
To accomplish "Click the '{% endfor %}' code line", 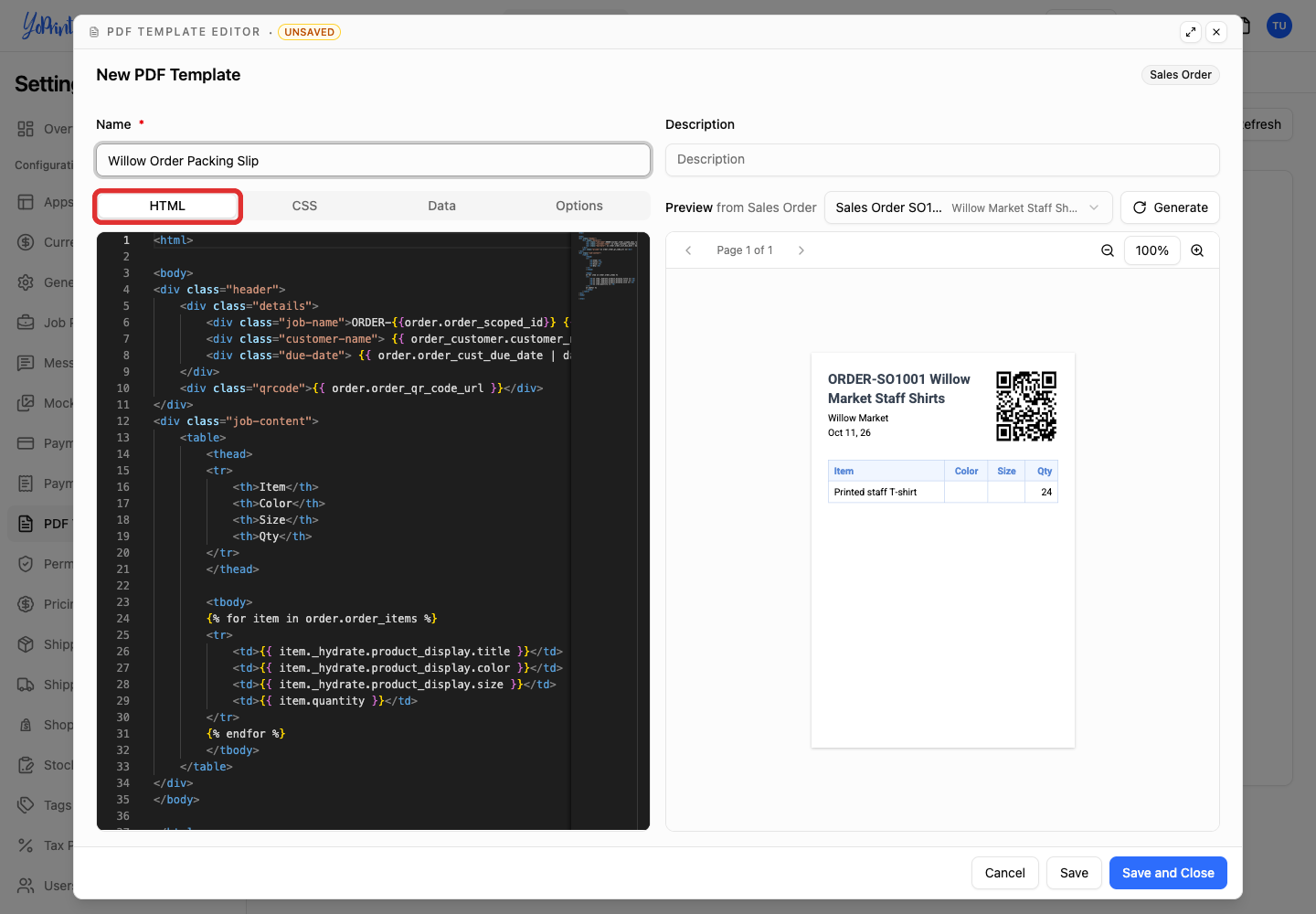I will (247, 734).
